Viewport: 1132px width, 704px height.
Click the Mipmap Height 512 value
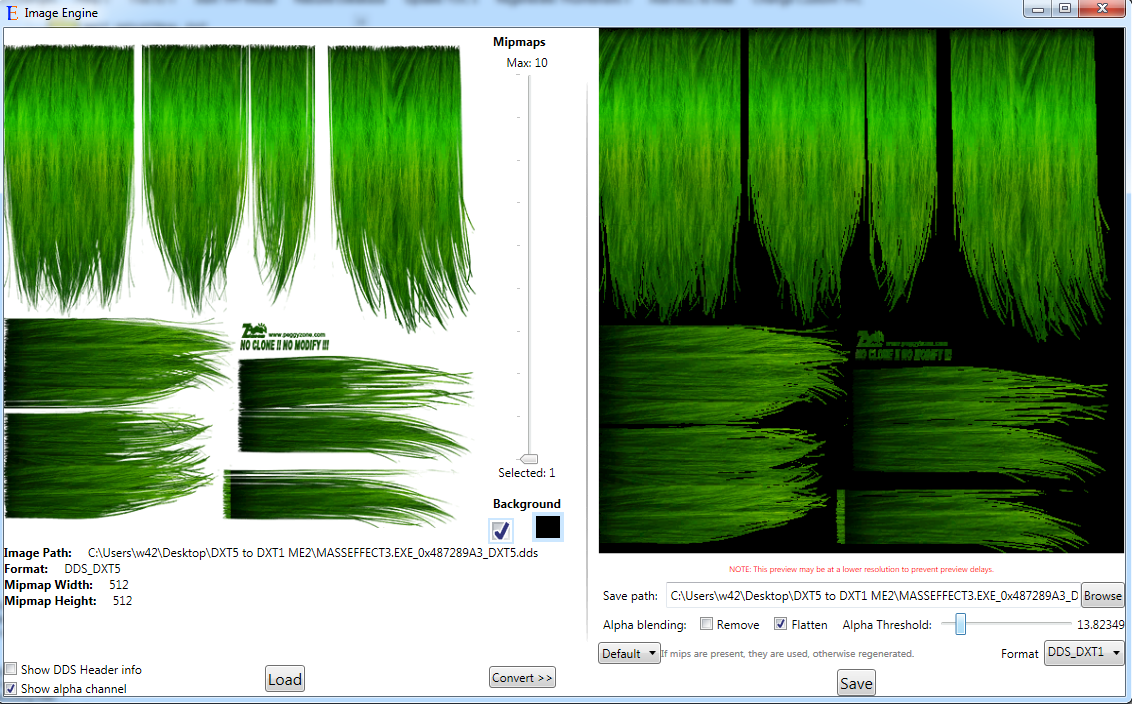point(122,601)
